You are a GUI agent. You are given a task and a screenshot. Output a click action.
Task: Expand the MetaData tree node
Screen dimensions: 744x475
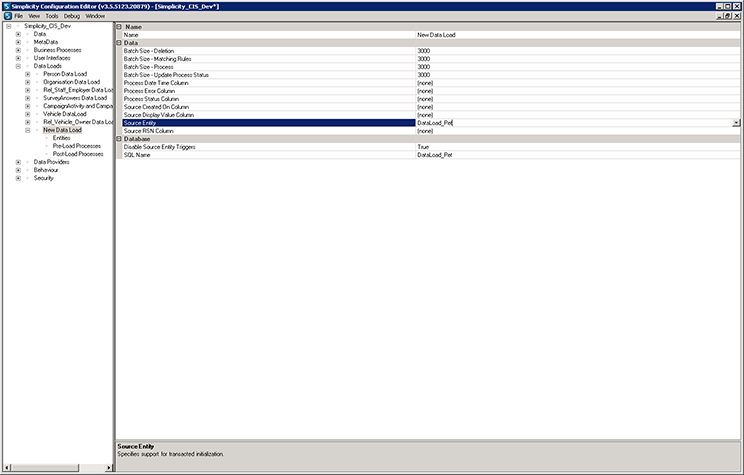coord(18,42)
